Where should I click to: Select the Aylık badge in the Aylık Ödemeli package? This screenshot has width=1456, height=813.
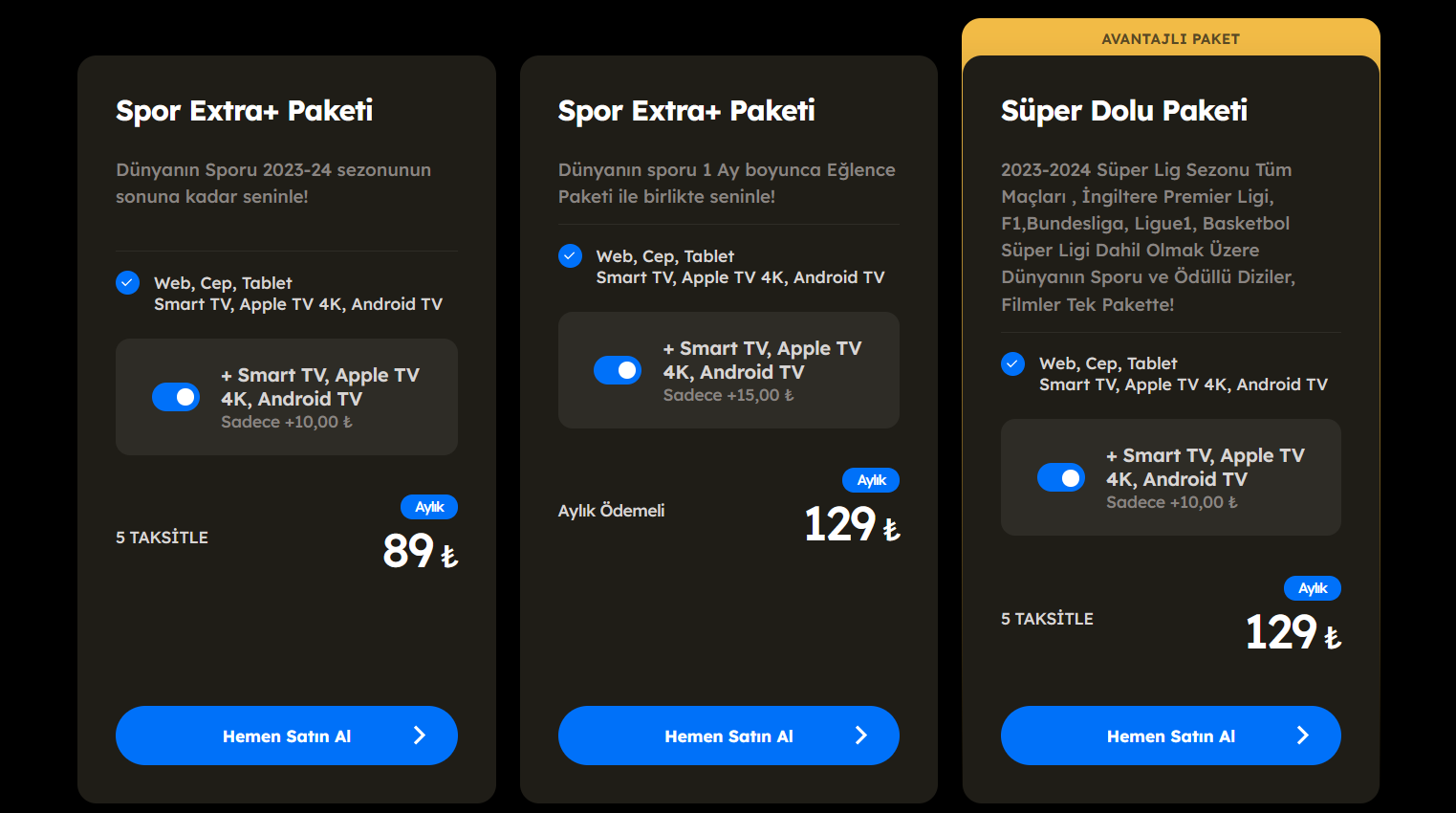pyautogui.click(x=871, y=480)
